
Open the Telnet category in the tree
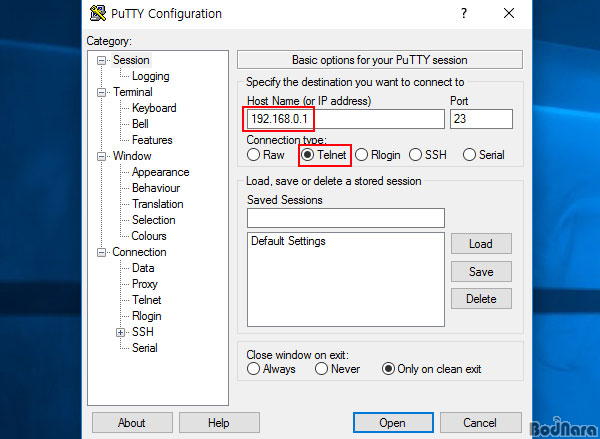[147, 300]
